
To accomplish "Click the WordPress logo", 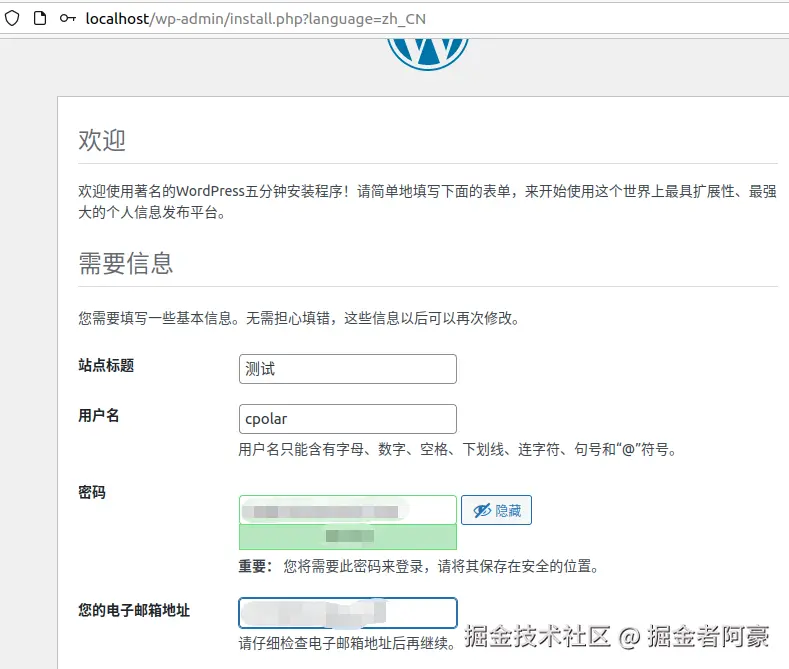I will click(x=428, y=53).
